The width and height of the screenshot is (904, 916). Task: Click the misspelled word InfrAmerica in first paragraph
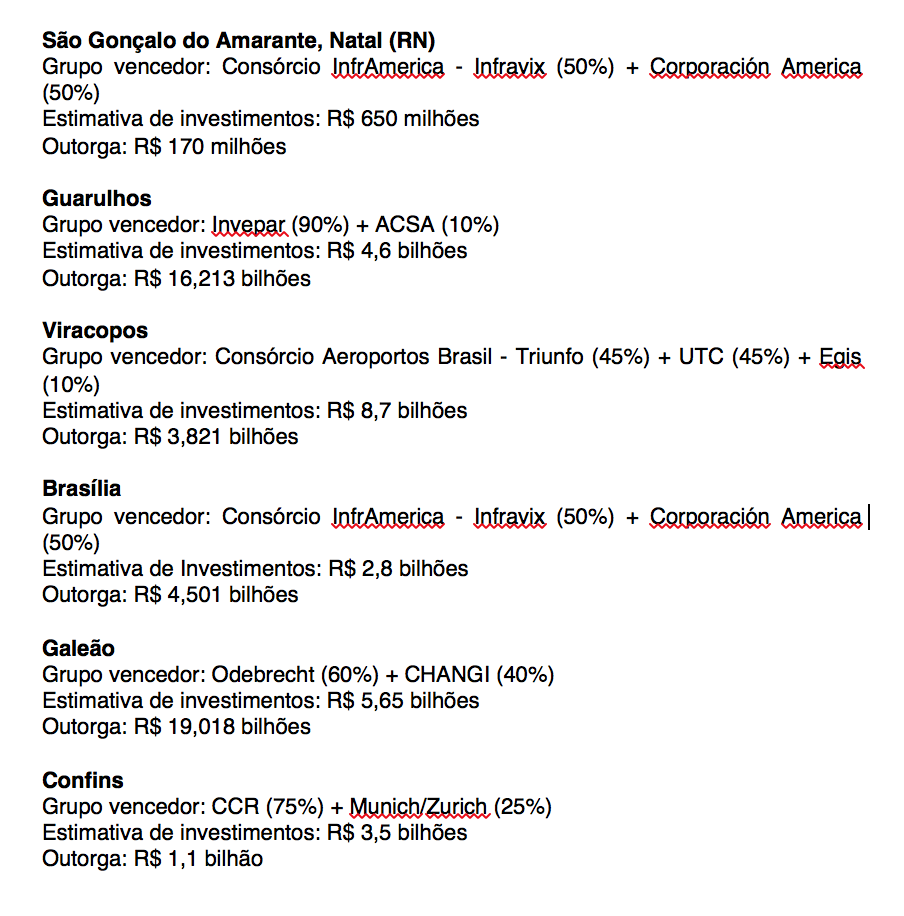[x=388, y=67]
